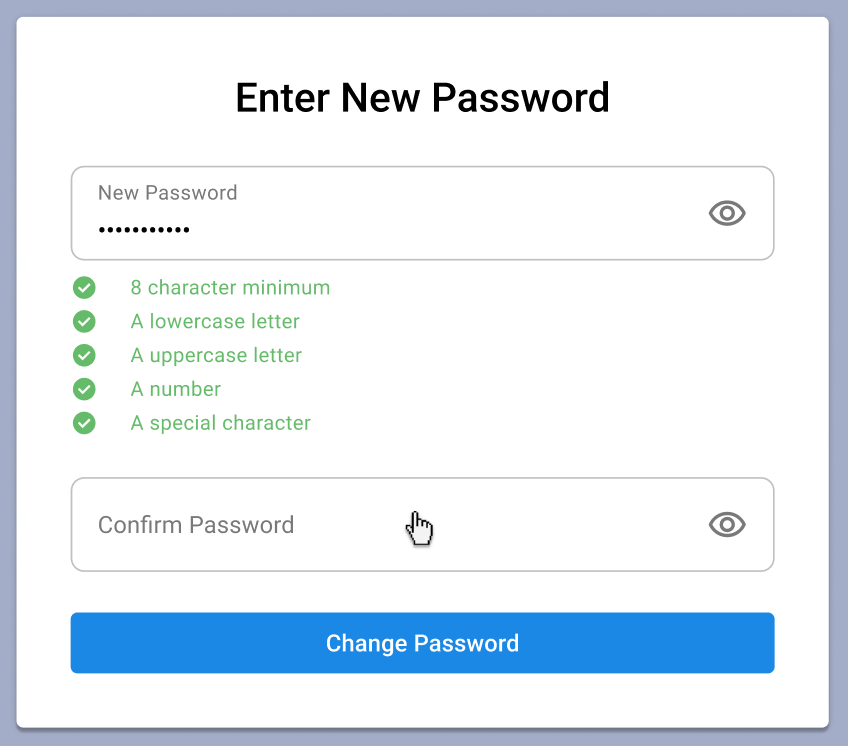Click white card space below Change Password
The height and width of the screenshot is (746, 848).
[x=422, y=701]
